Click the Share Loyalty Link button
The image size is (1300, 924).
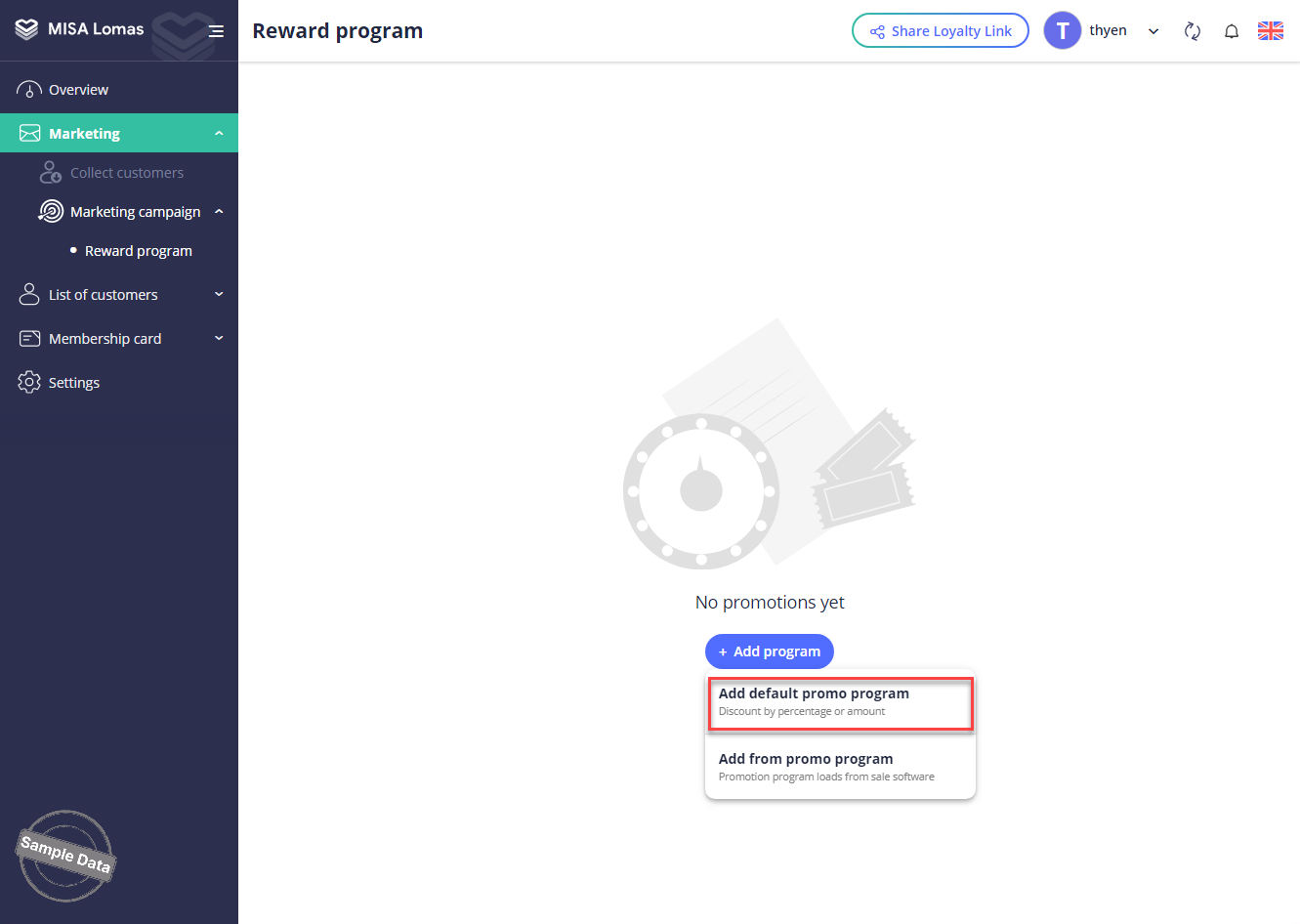coord(940,31)
